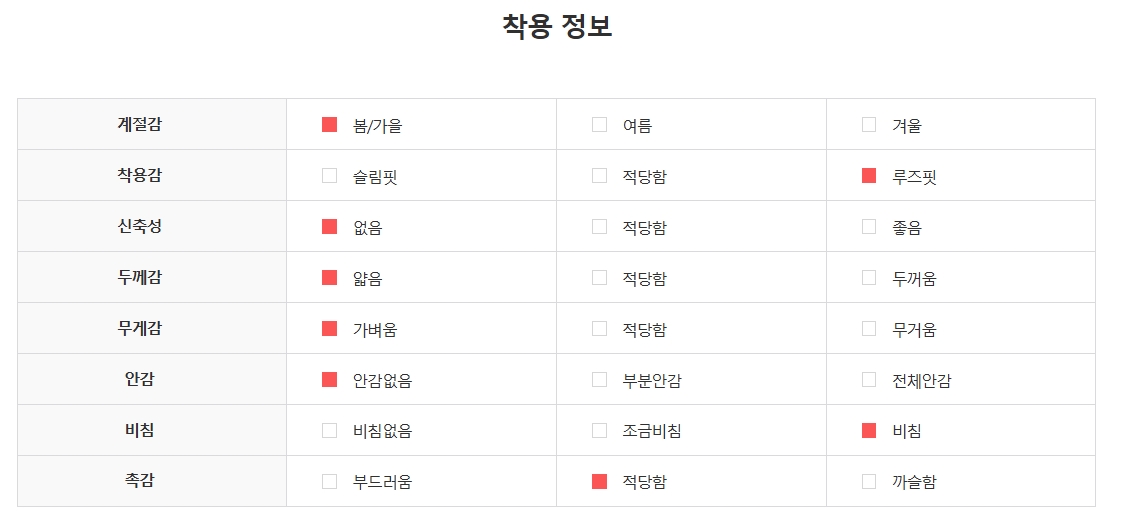Select the 전체안감 checkbox
Image resolution: width=1121 pixels, height=521 pixels.
[x=869, y=379]
